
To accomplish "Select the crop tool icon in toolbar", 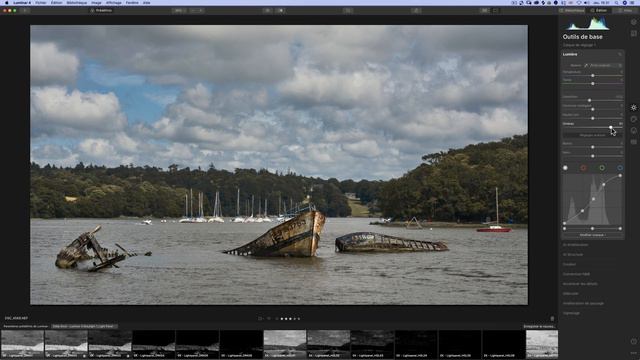I will click(348, 11).
